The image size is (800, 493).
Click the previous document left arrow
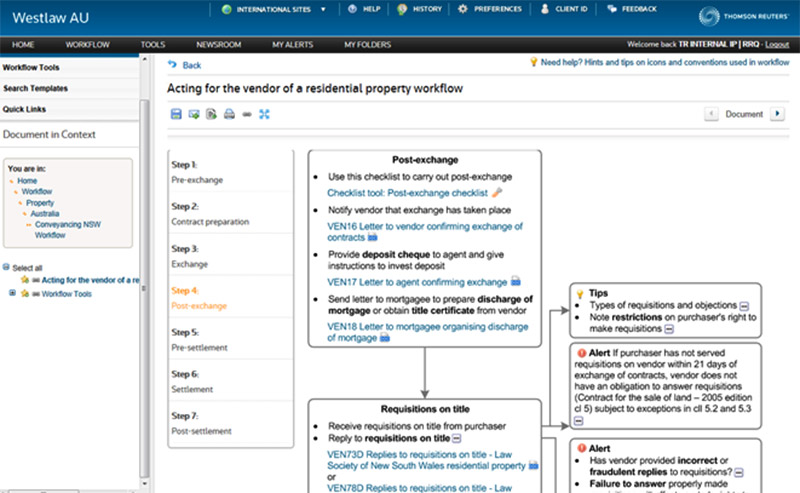click(711, 114)
